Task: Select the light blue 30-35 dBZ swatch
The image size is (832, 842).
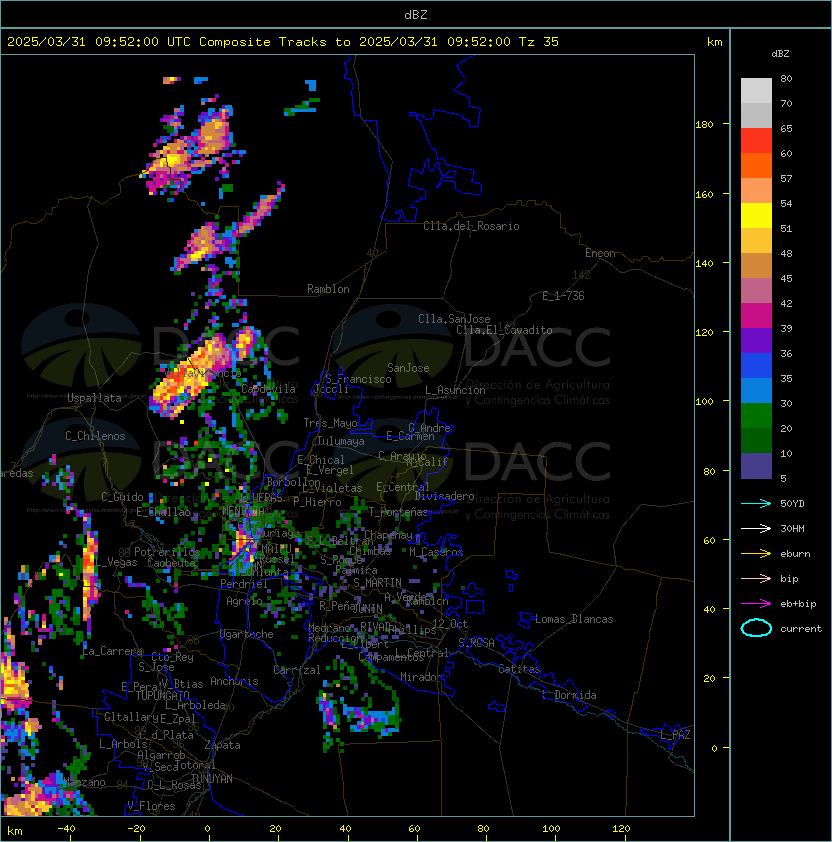Action: [756, 390]
